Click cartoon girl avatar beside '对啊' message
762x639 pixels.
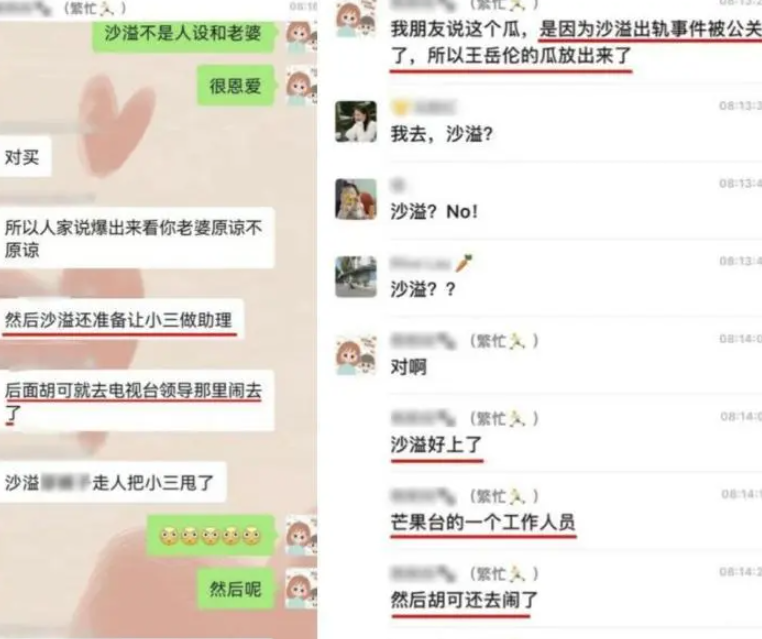pyautogui.click(x=356, y=355)
